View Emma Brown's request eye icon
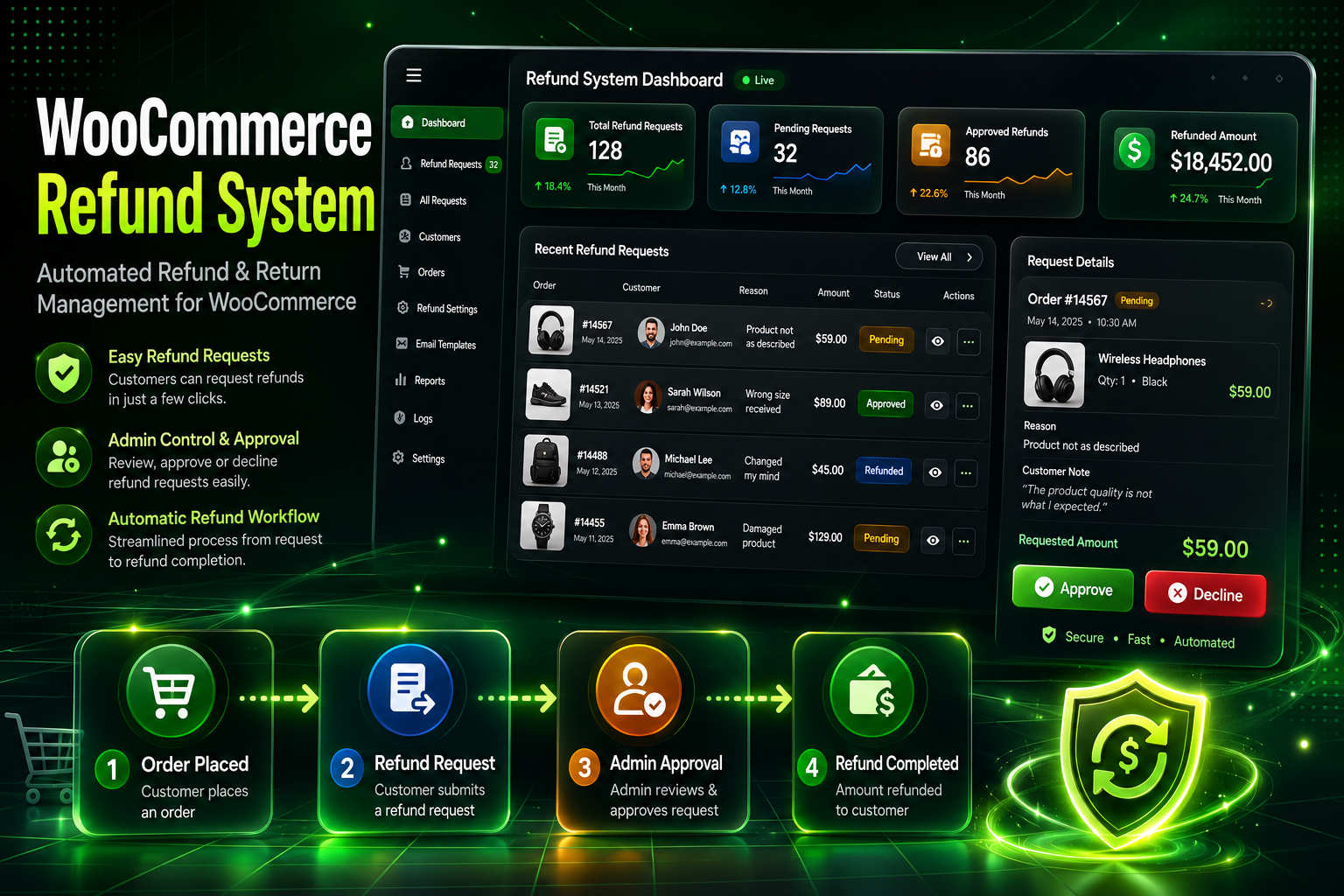This screenshot has height=896, width=1344. tap(933, 541)
